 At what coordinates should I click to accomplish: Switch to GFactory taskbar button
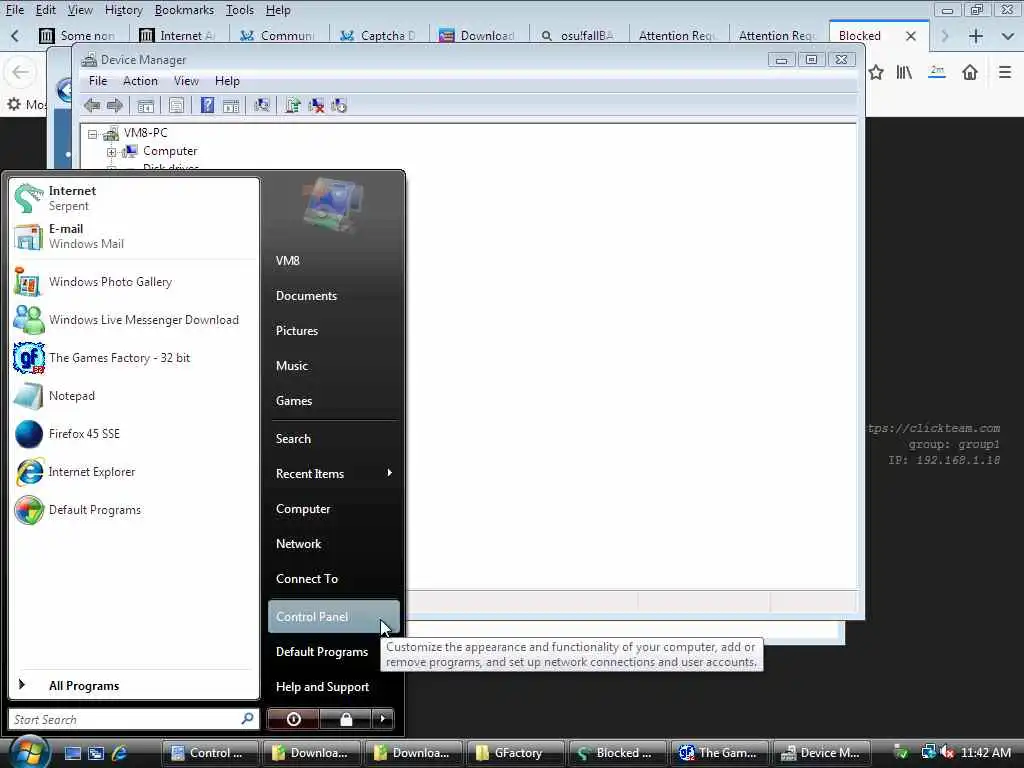point(516,753)
